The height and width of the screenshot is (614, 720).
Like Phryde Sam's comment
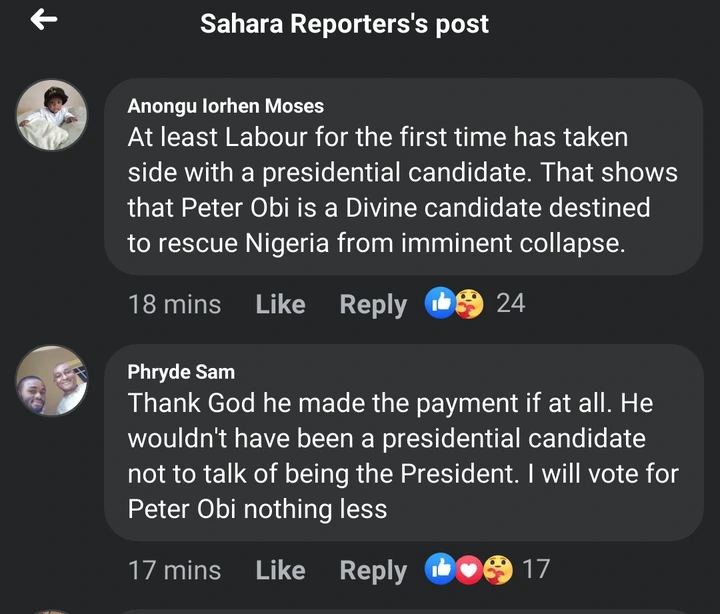click(x=280, y=570)
